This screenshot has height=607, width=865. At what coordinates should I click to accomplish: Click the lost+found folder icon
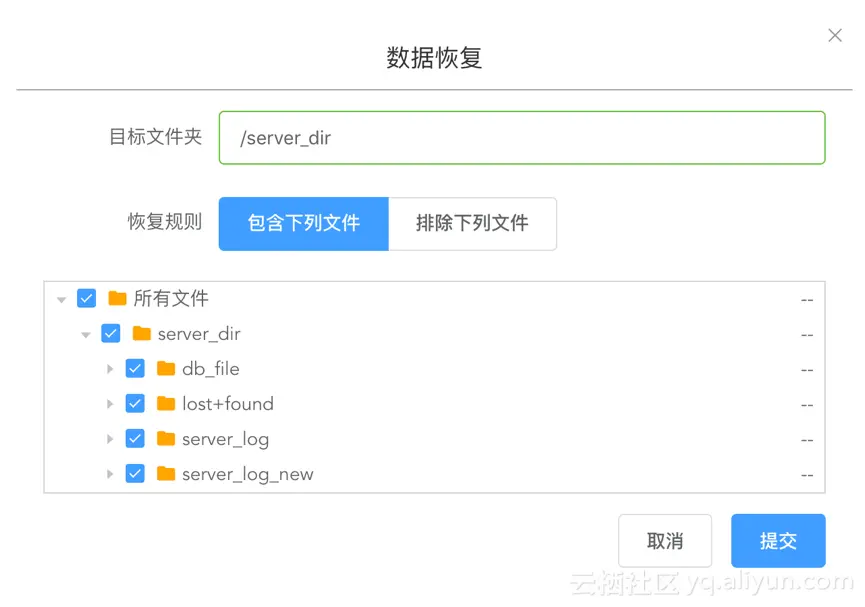pos(166,403)
